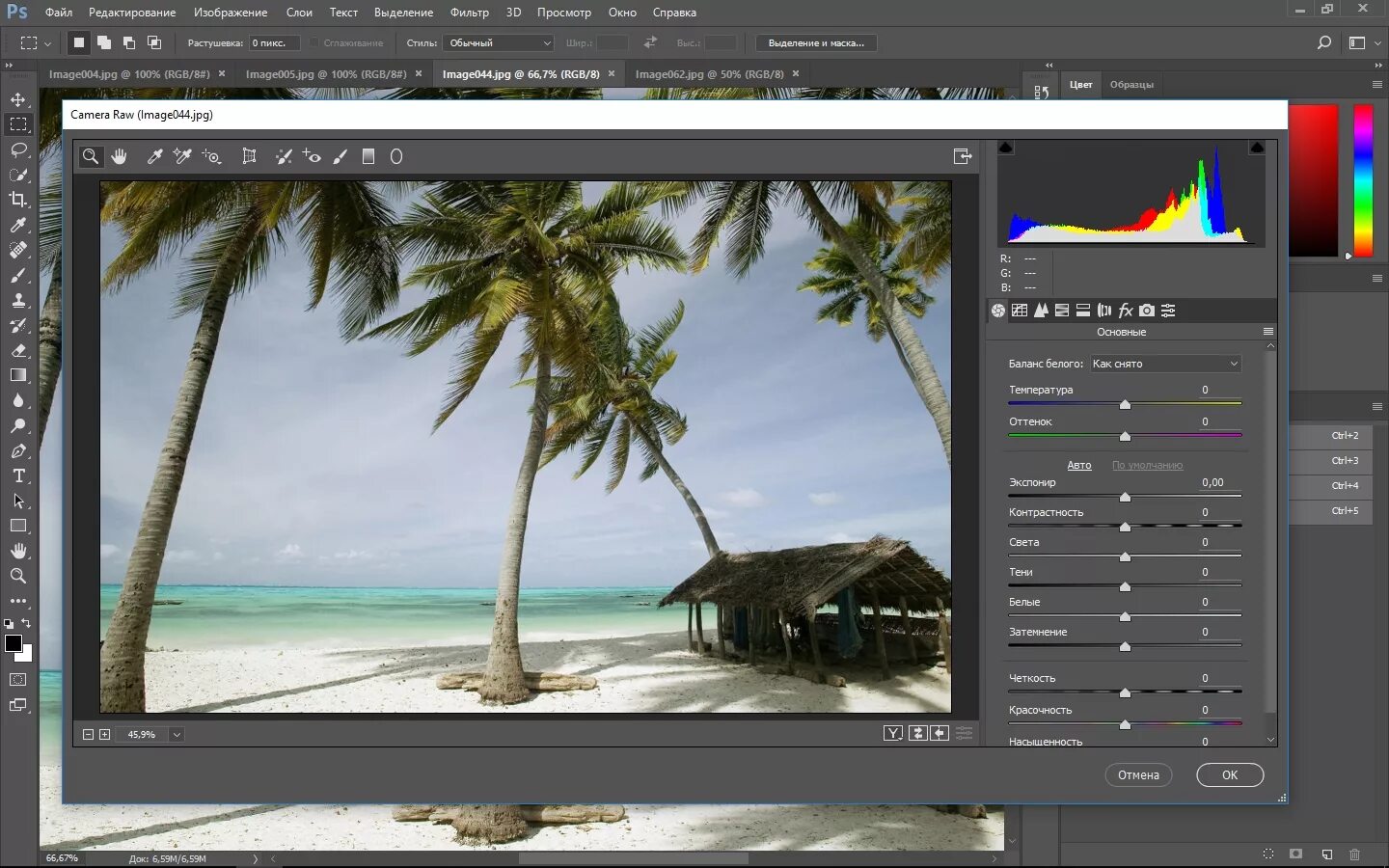Screen dimensions: 1389x868
Task: Open the Tone Curve panel tab
Action: point(1020,311)
